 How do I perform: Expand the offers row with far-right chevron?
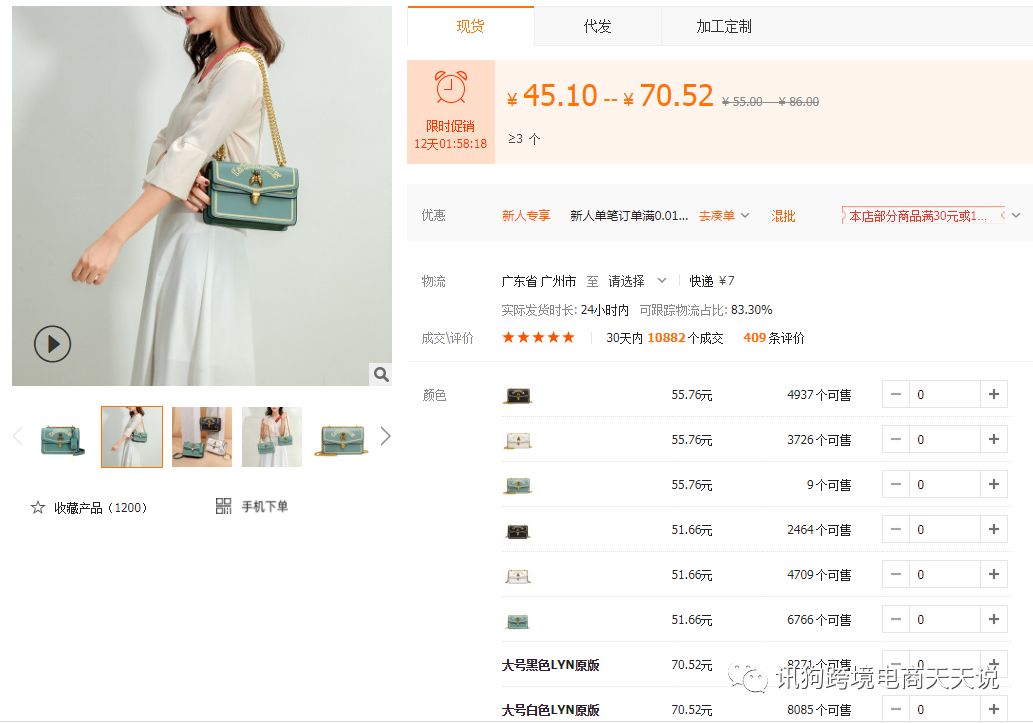(x=1016, y=216)
